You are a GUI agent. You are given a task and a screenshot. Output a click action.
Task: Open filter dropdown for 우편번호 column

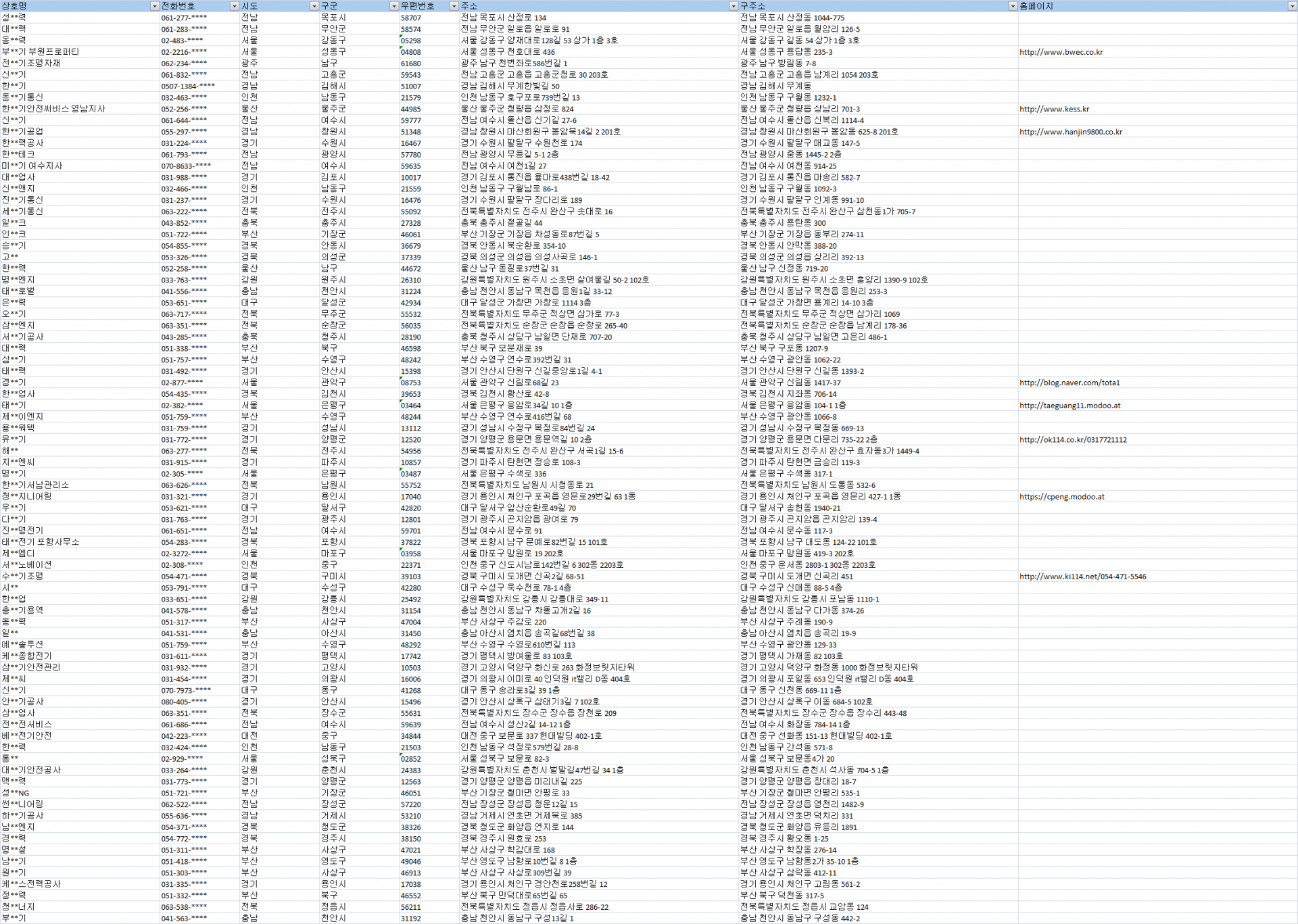coord(454,6)
